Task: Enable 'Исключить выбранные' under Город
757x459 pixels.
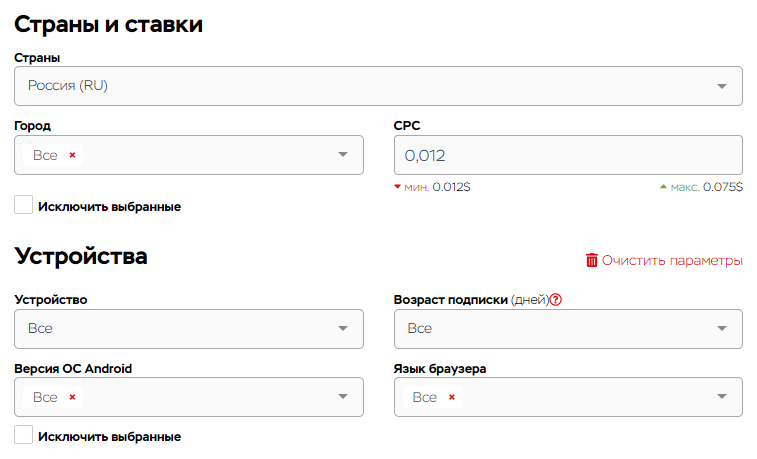Action: pos(23,205)
